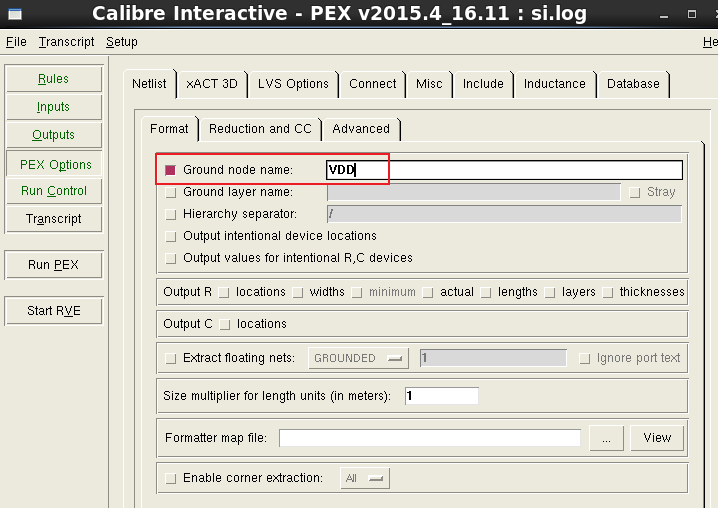Switch to the LVS Options tab
This screenshot has height=508, width=718.
coord(293,84)
